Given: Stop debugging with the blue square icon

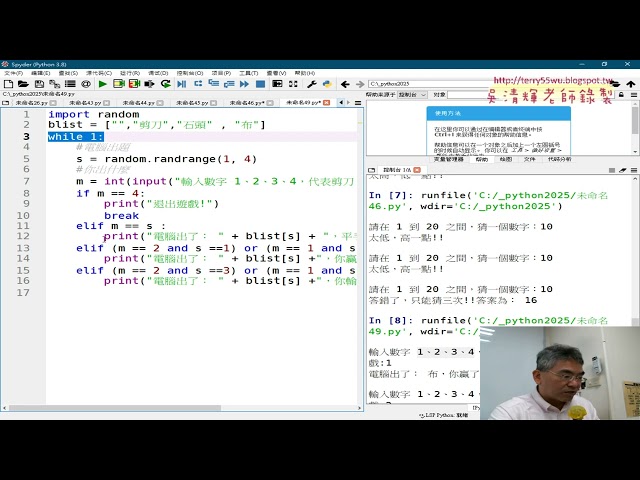Looking at the screenshot, I should pyautogui.click(x=260, y=84).
